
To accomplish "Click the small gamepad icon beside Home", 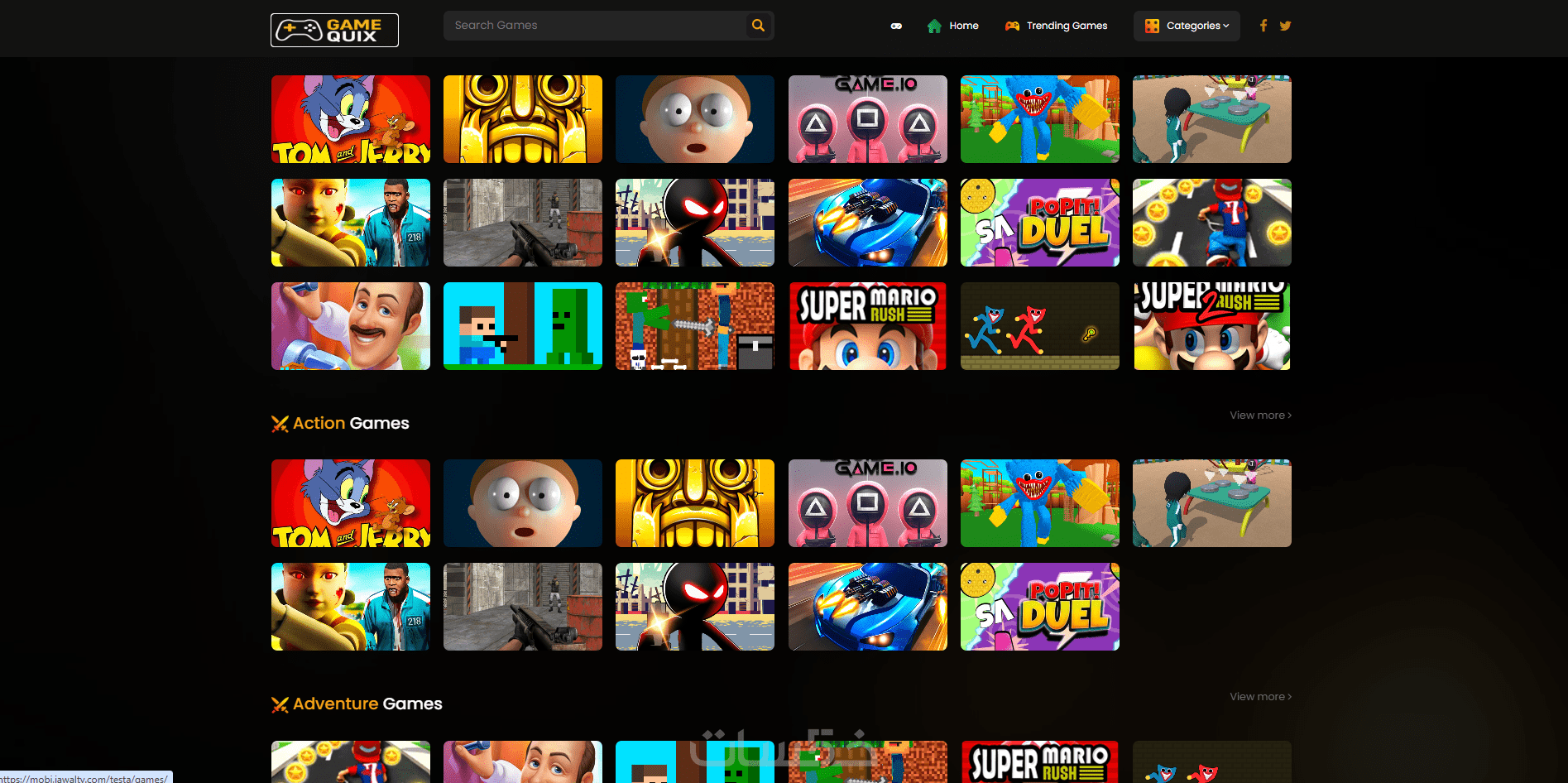I will [x=896, y=26].
